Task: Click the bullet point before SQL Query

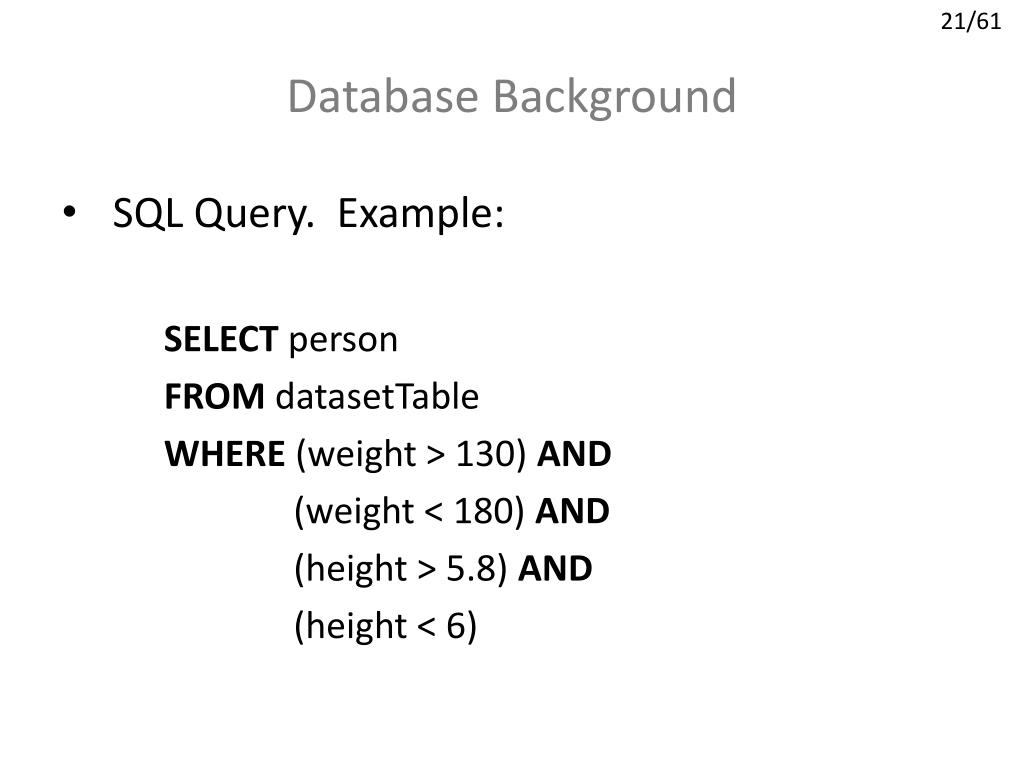Action: [x=69, y=212]
